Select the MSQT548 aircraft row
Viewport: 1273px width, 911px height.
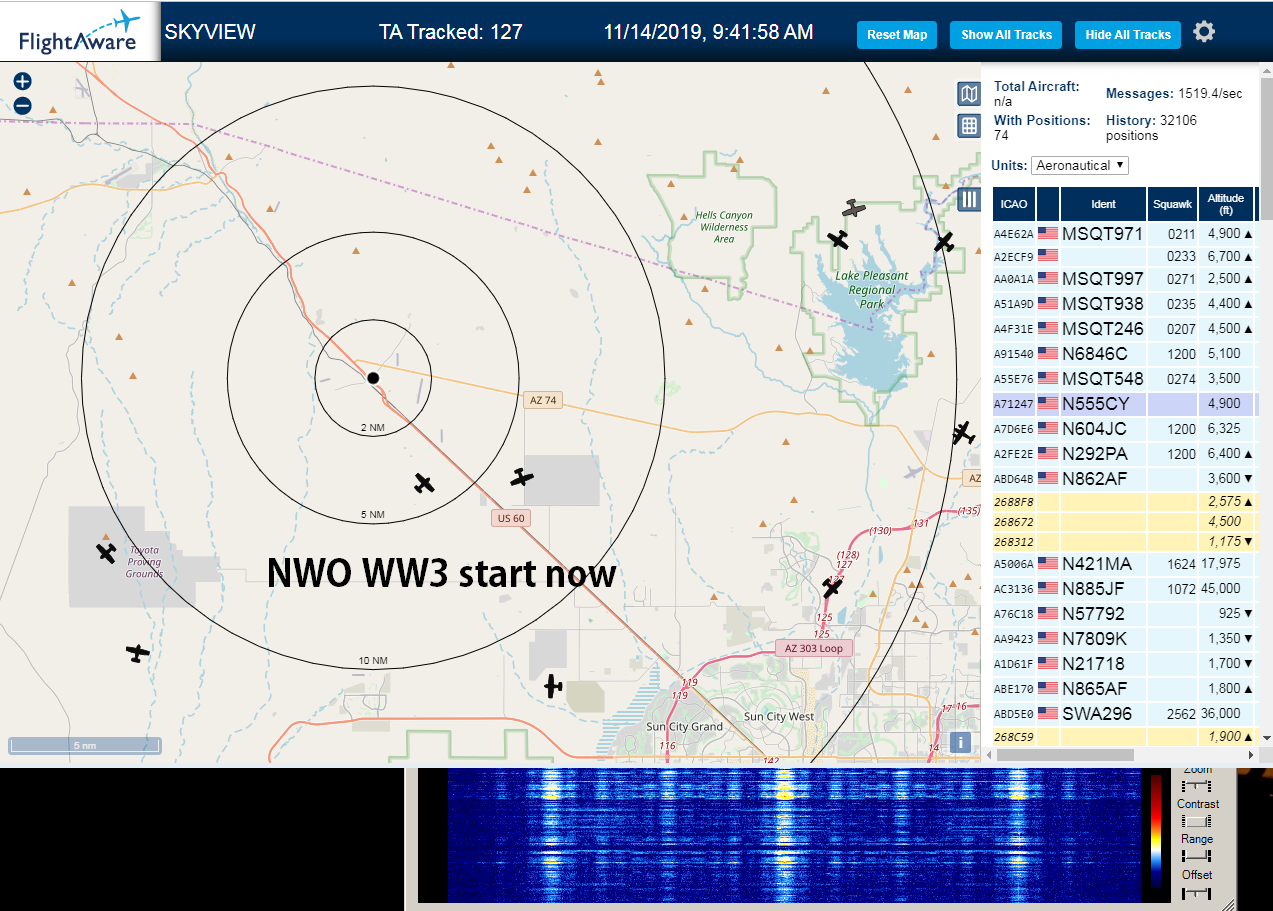(x=1124, y=378)
